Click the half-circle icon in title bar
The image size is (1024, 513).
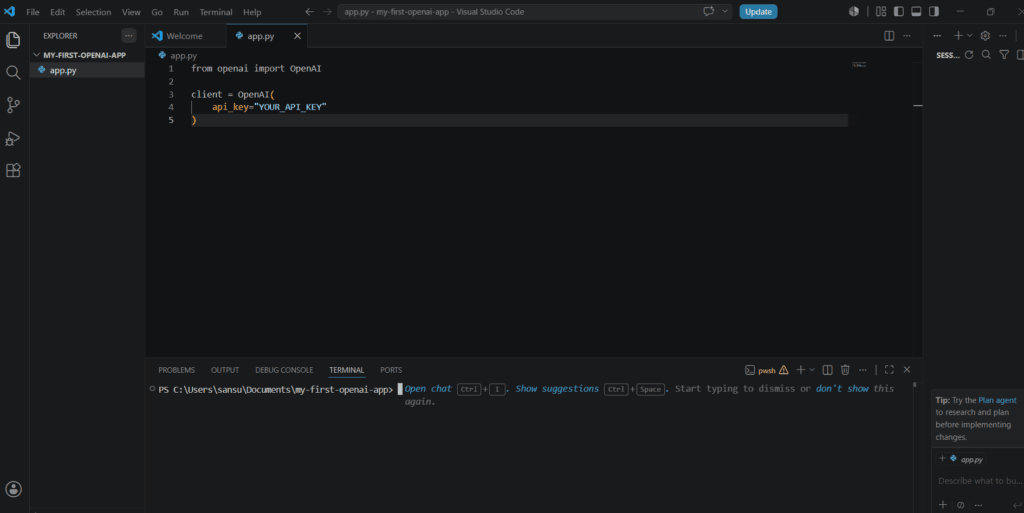[x=854, y=11]
